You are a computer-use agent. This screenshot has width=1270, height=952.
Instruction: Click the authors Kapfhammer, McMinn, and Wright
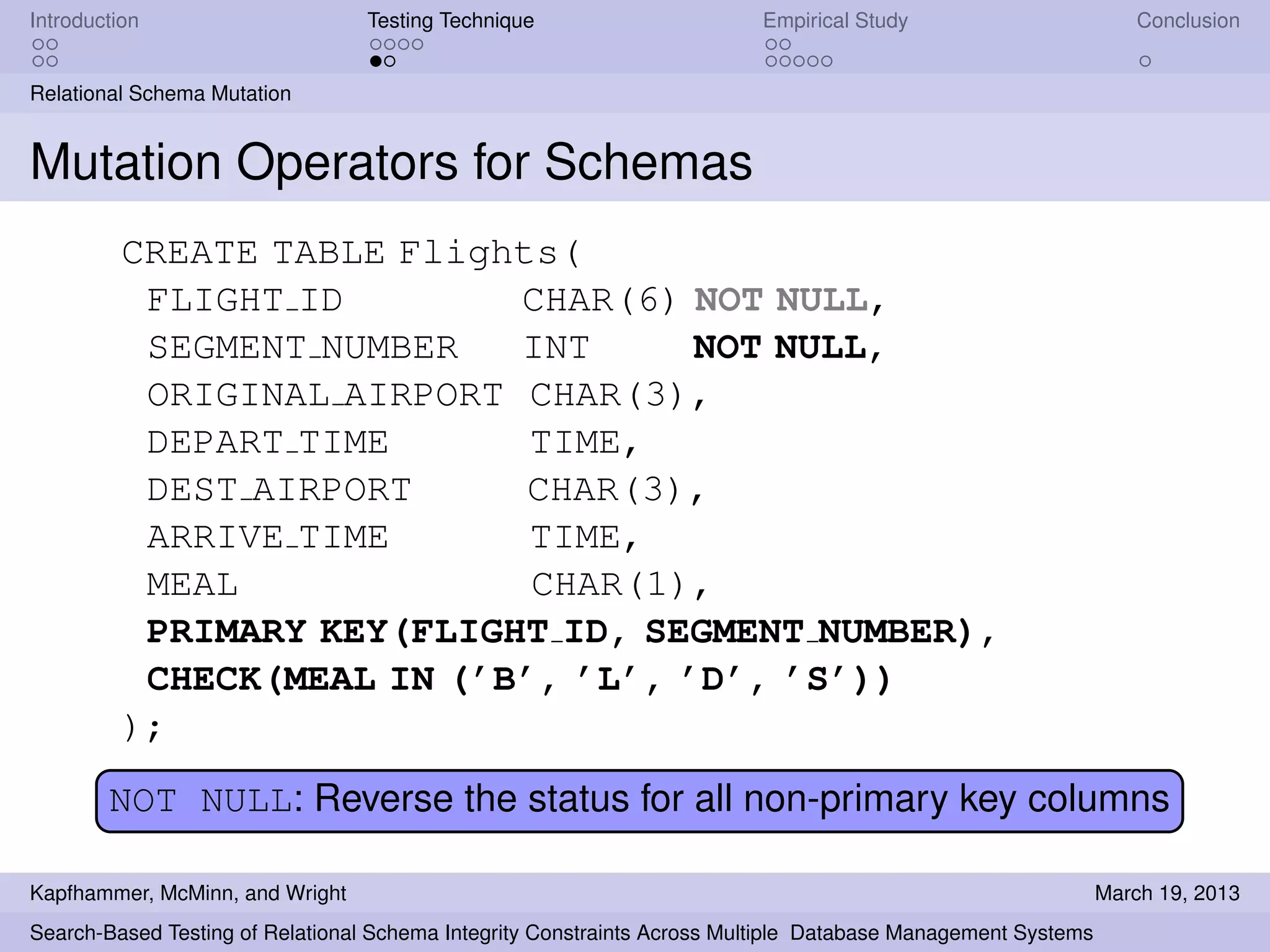click(188, 893)
